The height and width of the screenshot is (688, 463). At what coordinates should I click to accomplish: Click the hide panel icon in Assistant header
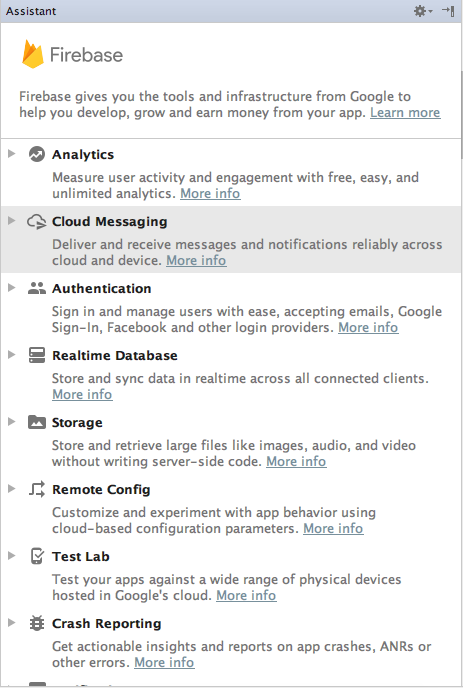448,11
